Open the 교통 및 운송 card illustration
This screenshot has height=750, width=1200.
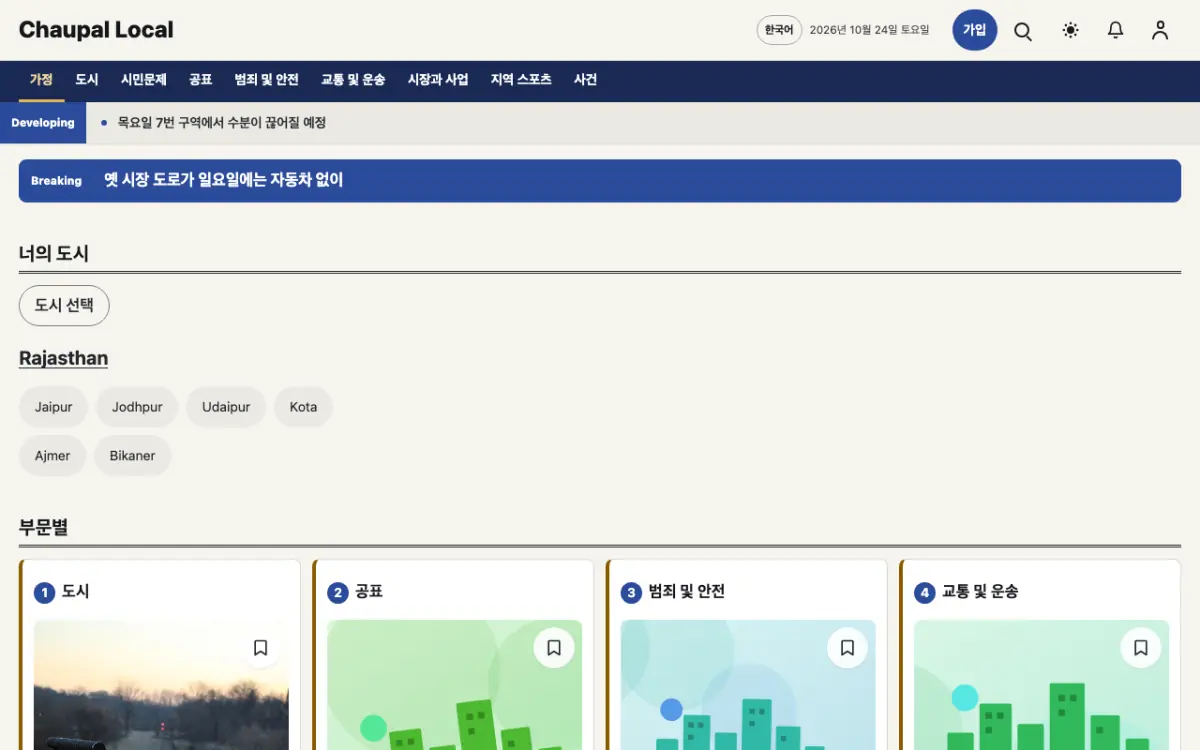coord(1041,685)
